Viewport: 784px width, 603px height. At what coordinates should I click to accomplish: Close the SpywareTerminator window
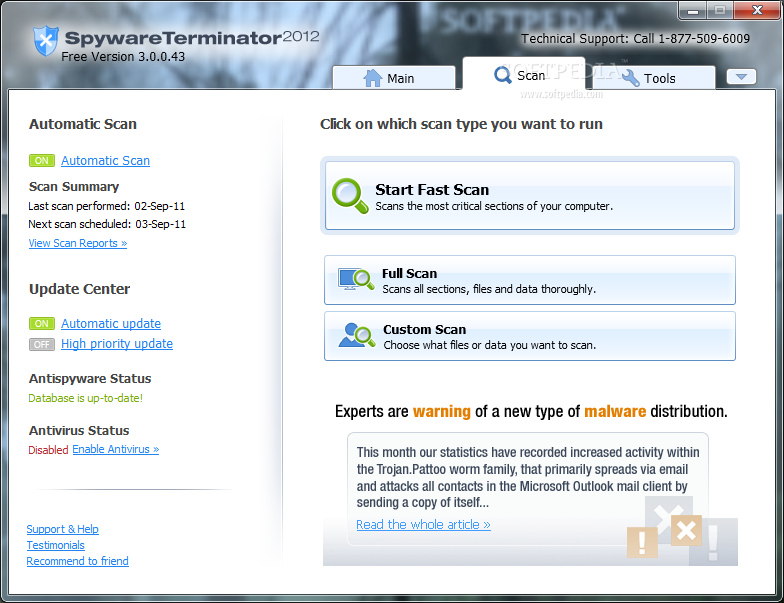tap(757, 10)
